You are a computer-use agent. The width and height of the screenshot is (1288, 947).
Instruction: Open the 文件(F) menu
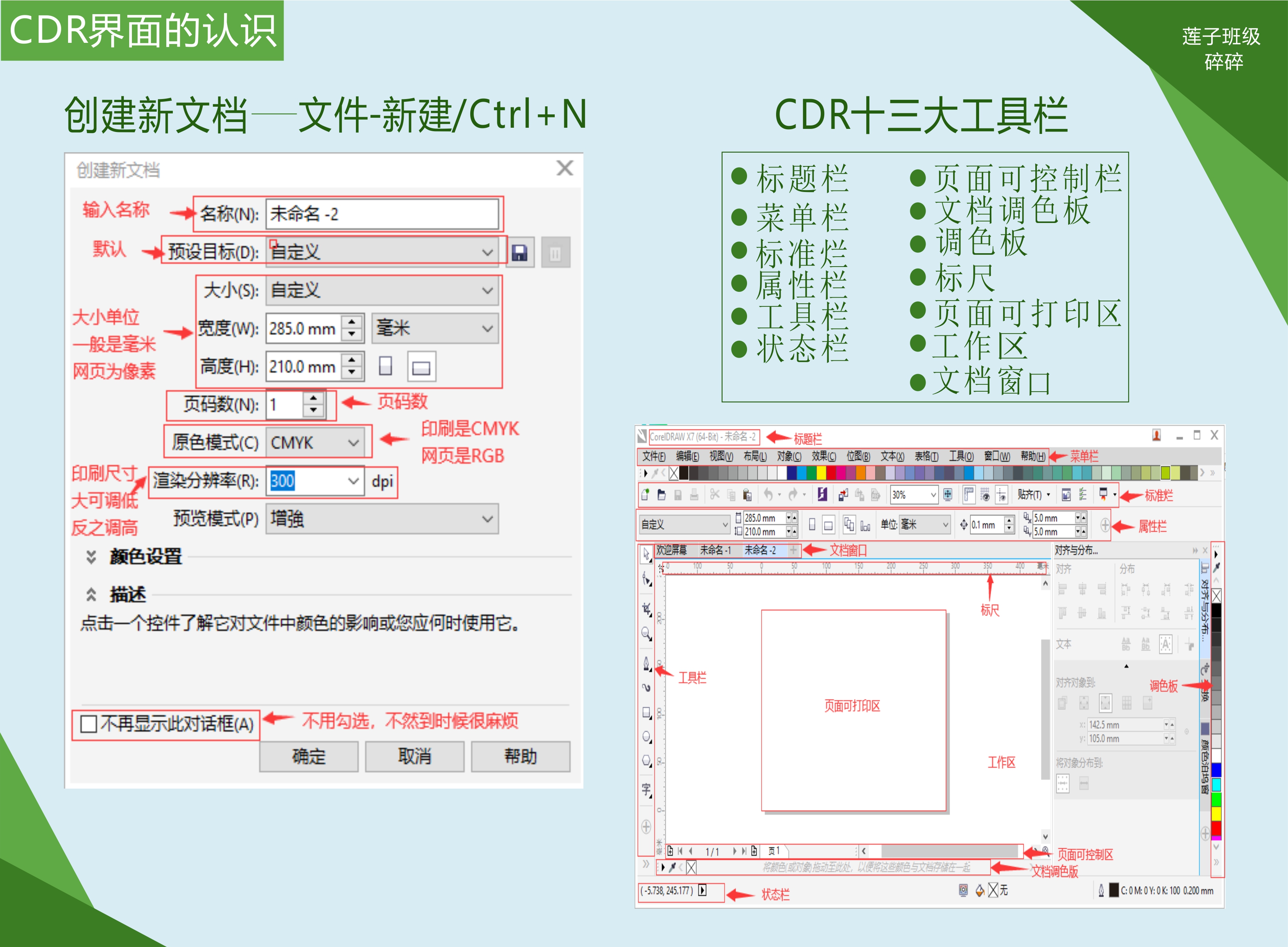[653, 456]
